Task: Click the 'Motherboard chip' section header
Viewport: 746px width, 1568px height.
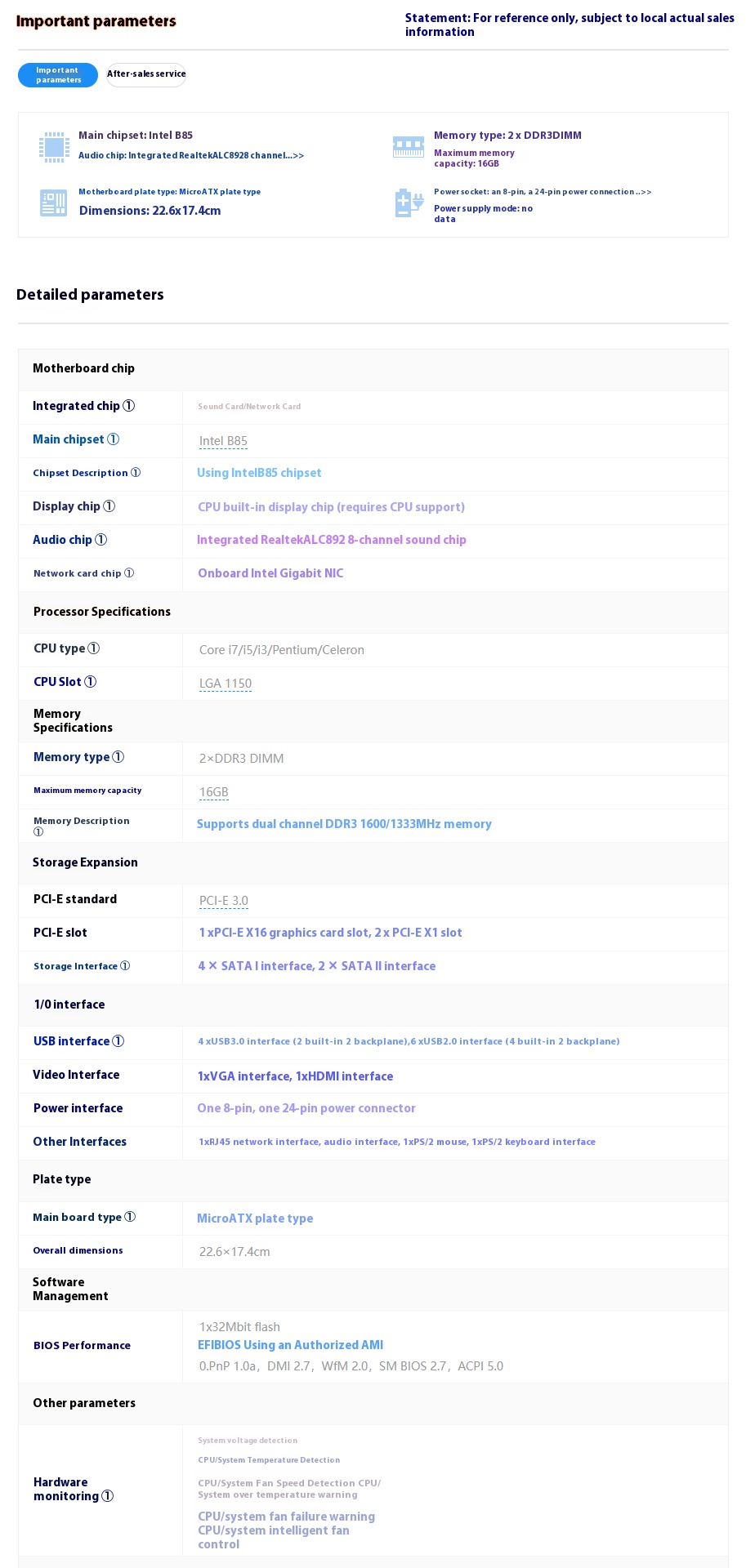Action: click(x=83, y=368)
